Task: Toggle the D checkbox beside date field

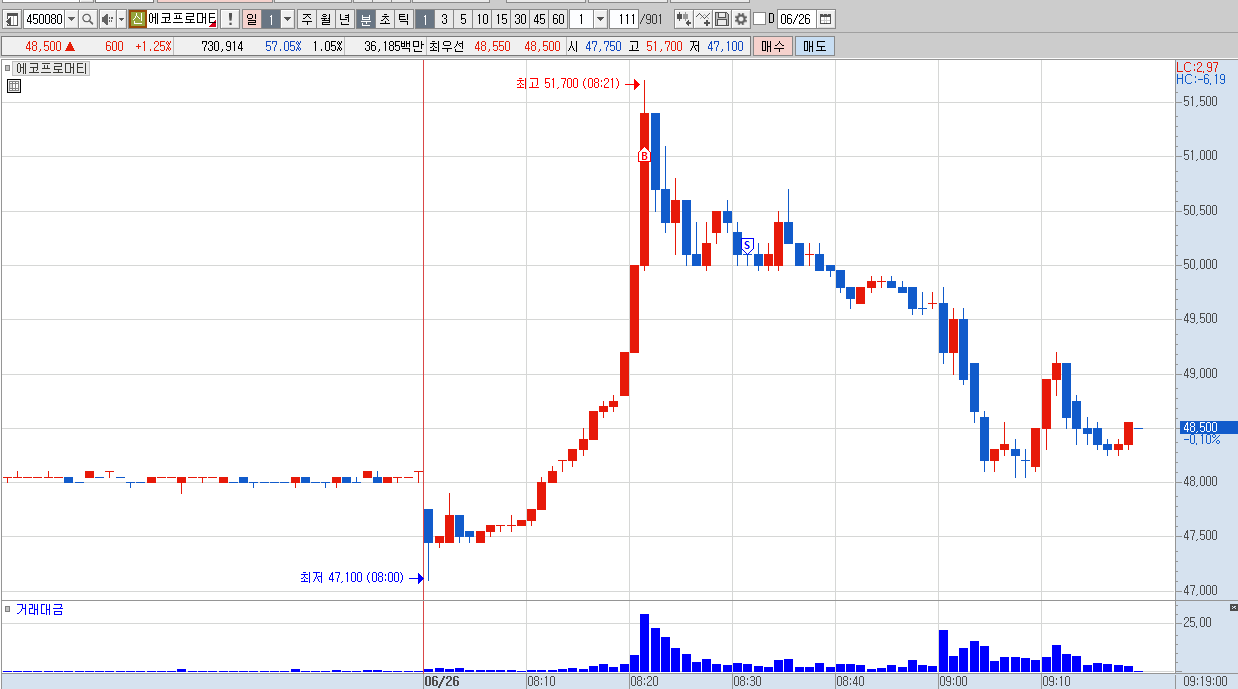Action: point(759,19)
